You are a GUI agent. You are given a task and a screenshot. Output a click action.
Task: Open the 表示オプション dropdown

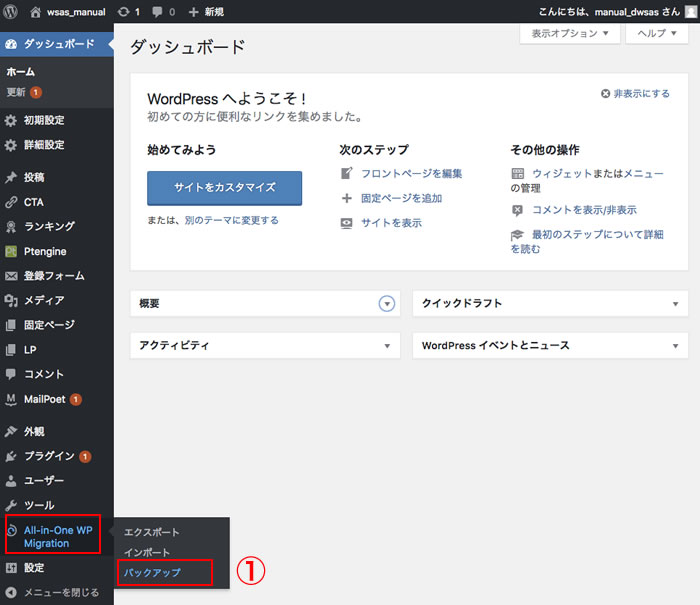click(563, 33)
